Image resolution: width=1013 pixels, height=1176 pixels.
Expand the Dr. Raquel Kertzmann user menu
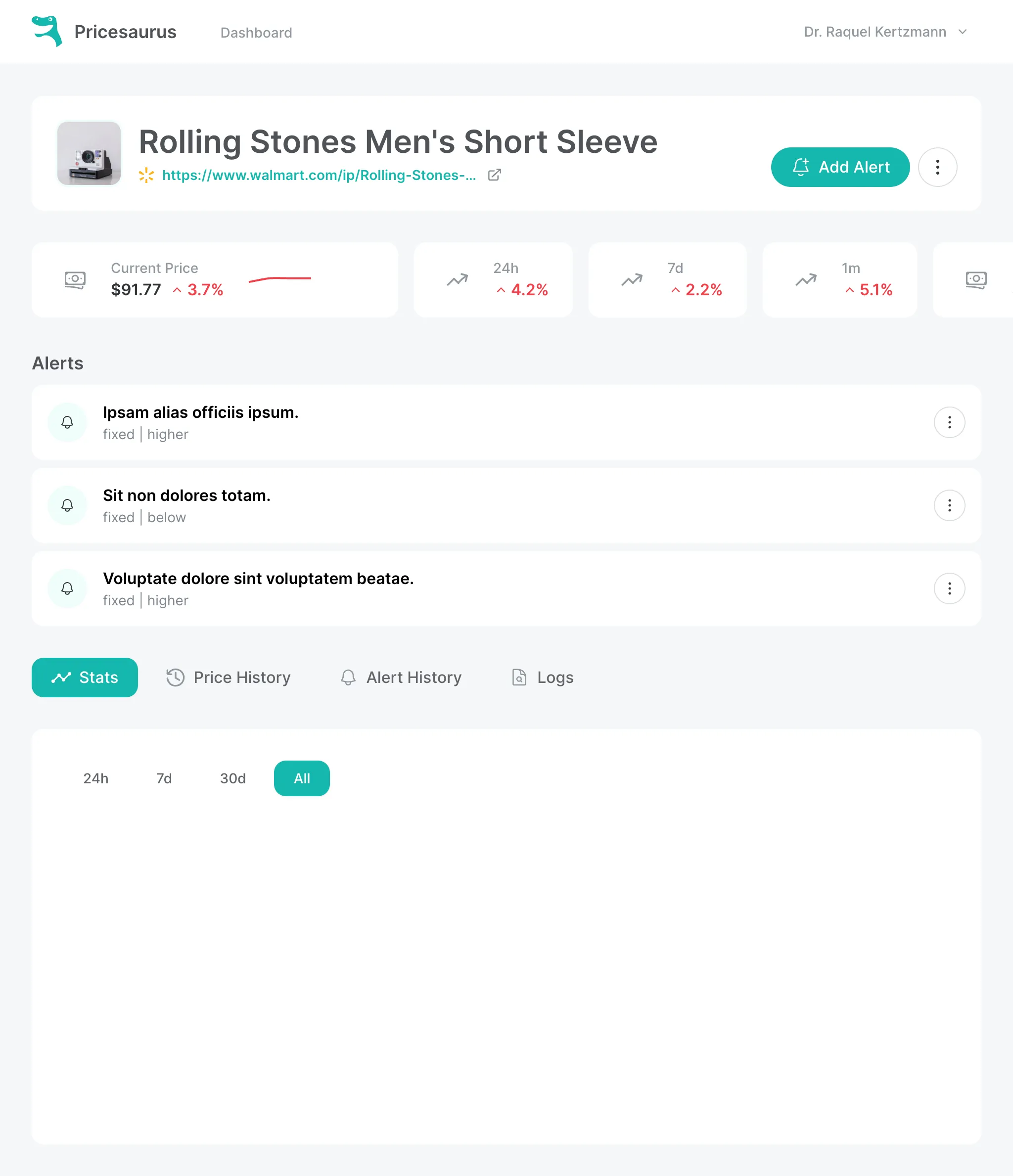pos(885,32)
